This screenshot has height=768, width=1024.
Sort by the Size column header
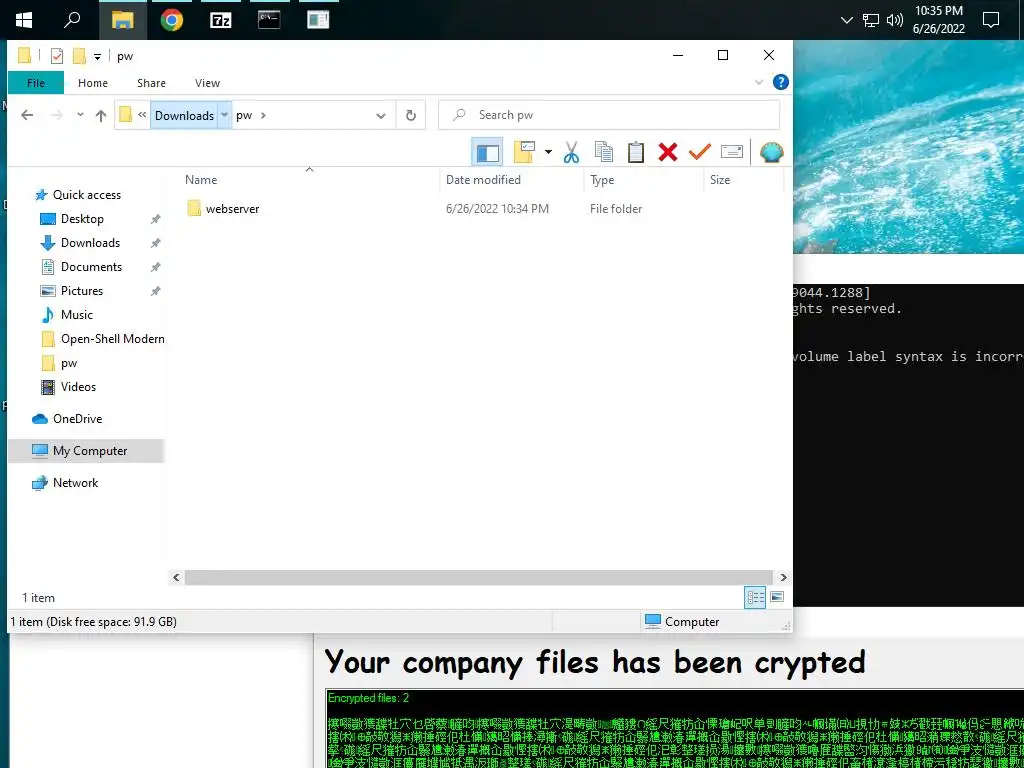click(720, 180)
